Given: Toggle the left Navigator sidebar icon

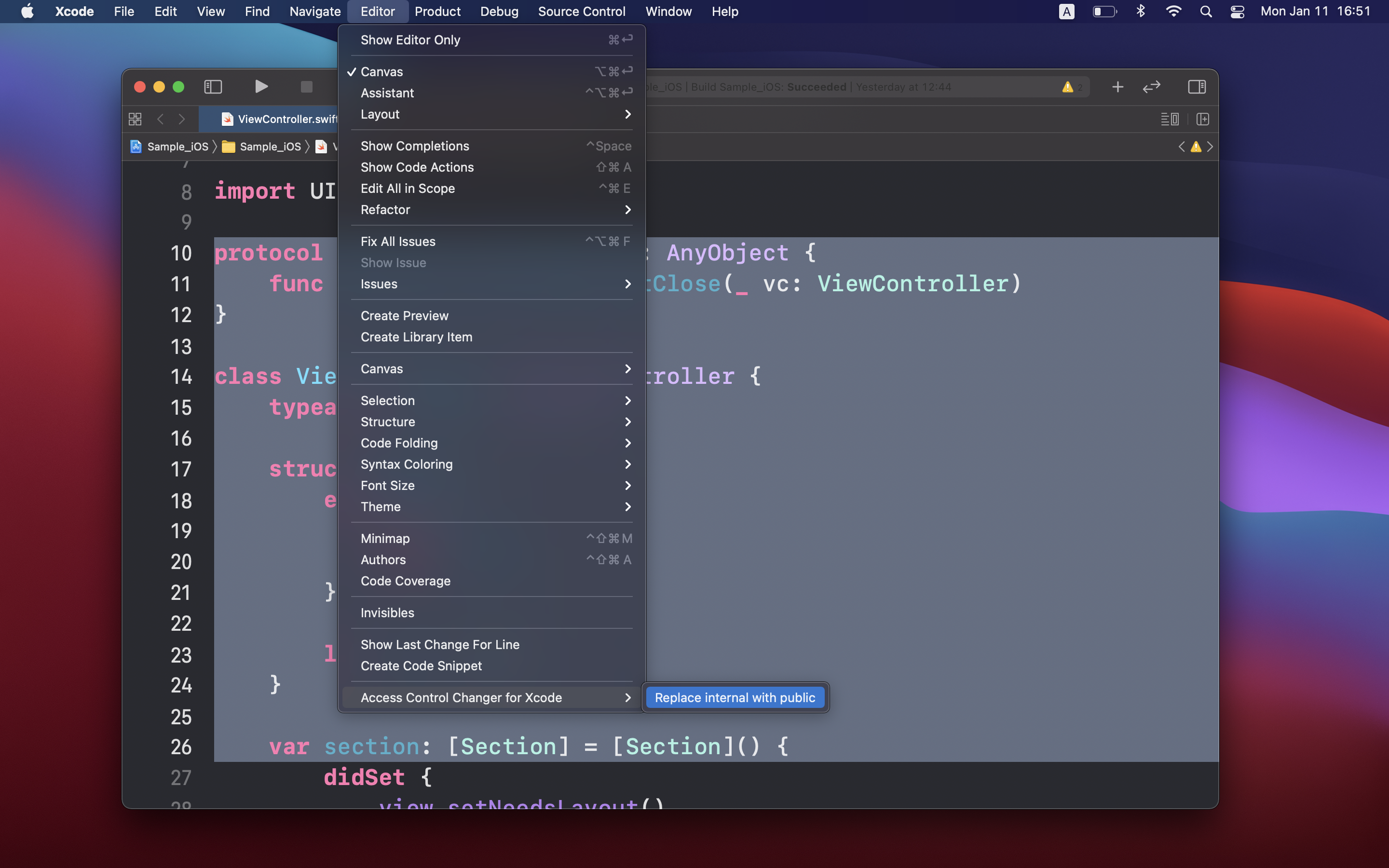Looking at the screenshot, I should 213,87.
